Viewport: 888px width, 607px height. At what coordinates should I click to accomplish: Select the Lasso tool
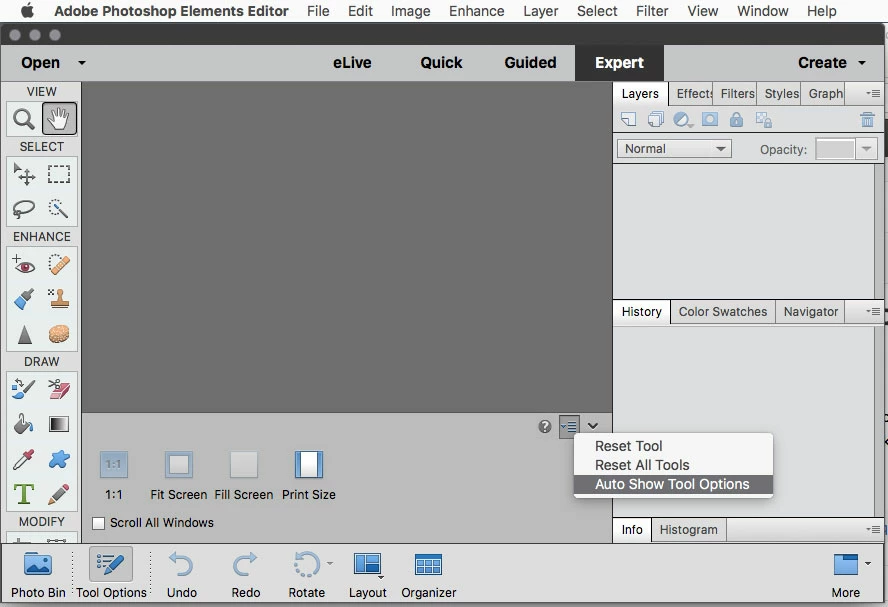point(24,209)
